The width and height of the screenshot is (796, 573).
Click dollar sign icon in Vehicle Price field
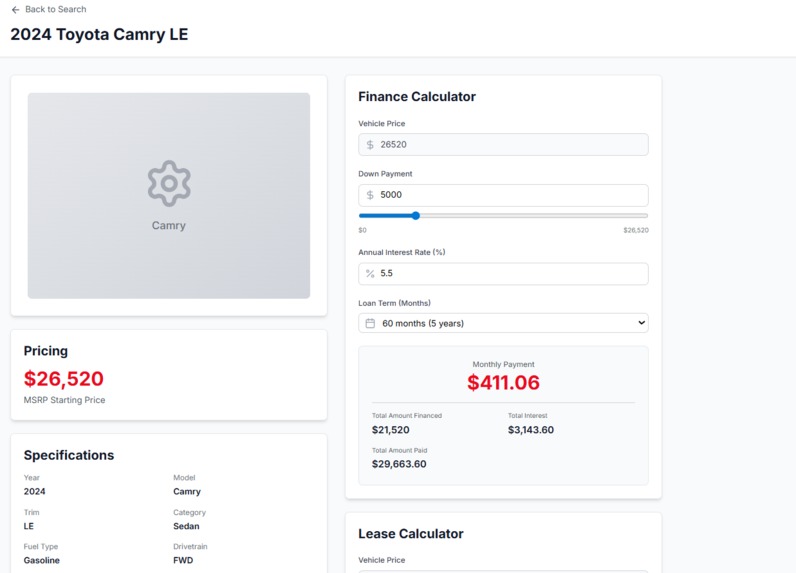pos(370,145)
